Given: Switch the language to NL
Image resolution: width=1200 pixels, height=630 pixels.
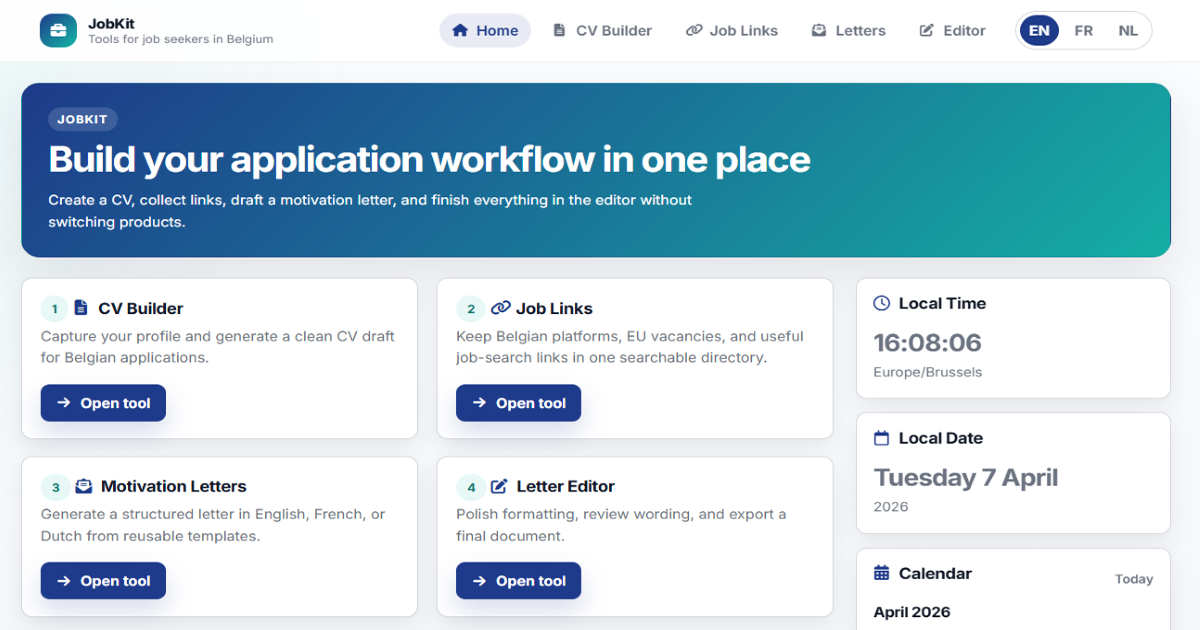Looking at the screenshot, I should click(1128, 30).
